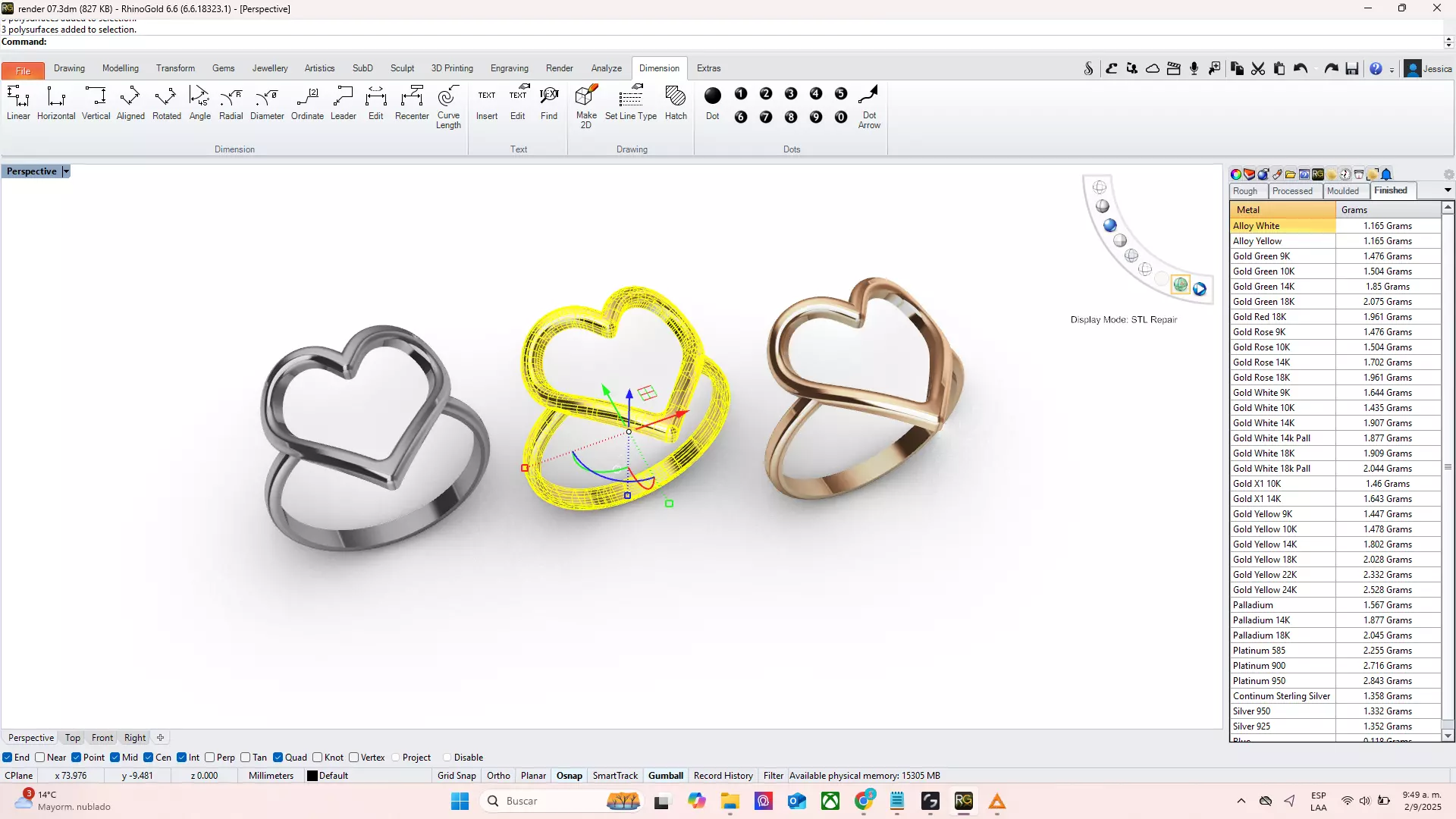Click the Edit dimension tool
The image size is (1456, 819).
376,102
